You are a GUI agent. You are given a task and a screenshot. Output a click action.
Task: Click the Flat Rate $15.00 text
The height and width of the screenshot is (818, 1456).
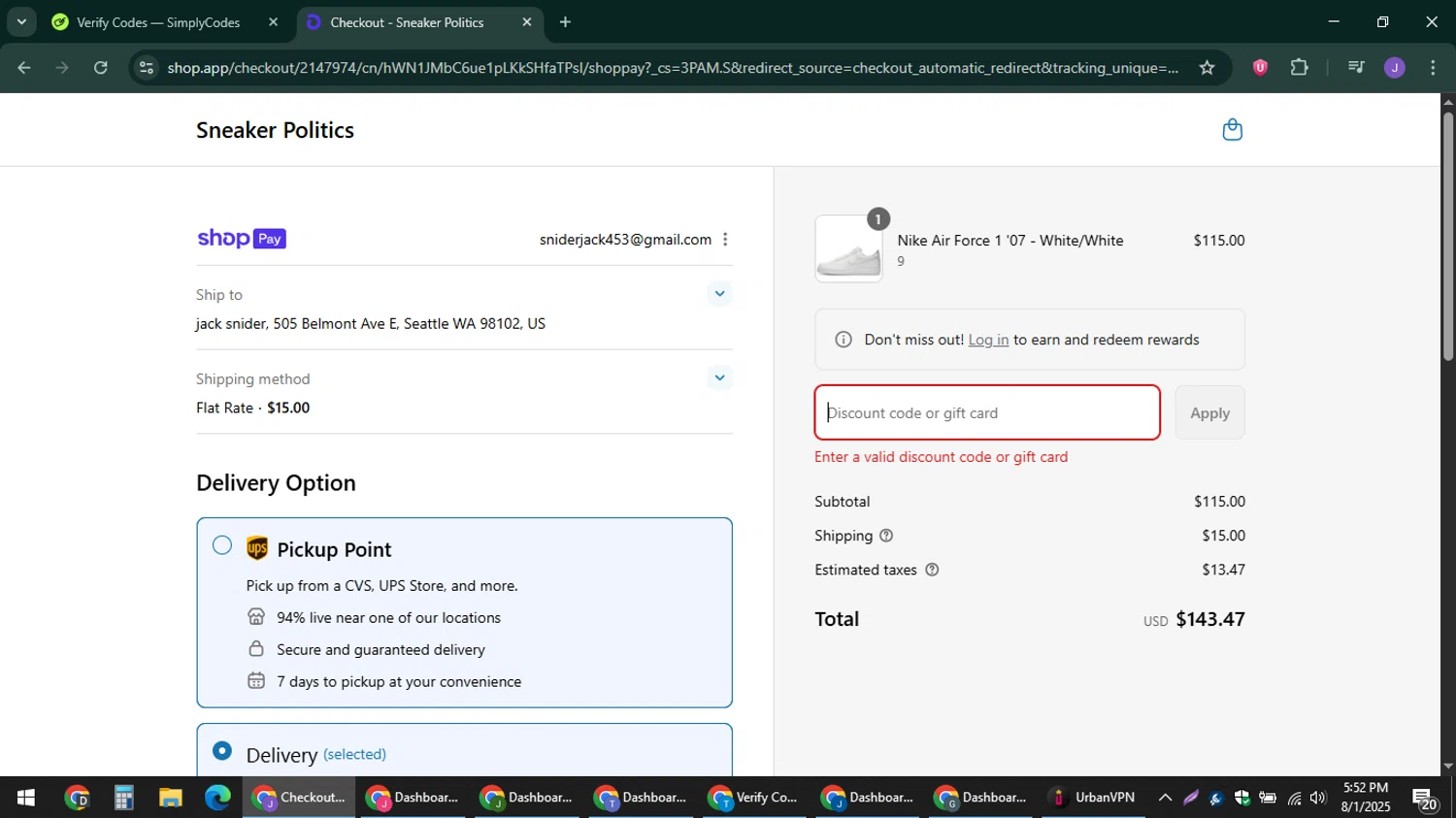pyautogui.click(x=252, y=408)
